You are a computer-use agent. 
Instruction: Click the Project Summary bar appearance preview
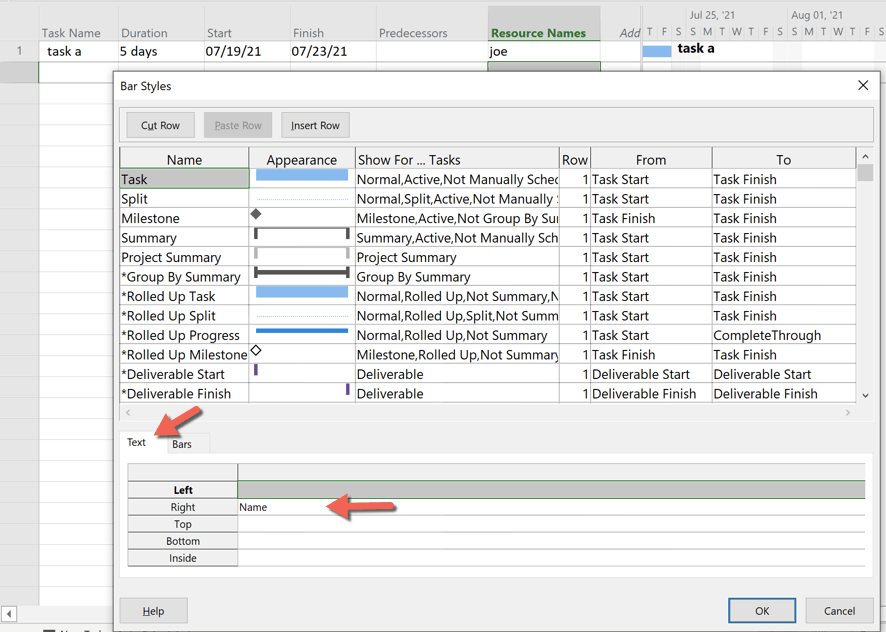pyautogui.click(x=300, y=257)
